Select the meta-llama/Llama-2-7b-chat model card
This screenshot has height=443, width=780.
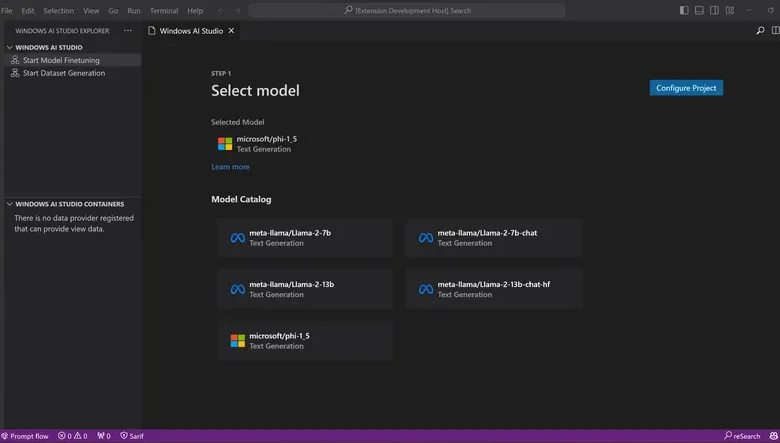(493, 238)
